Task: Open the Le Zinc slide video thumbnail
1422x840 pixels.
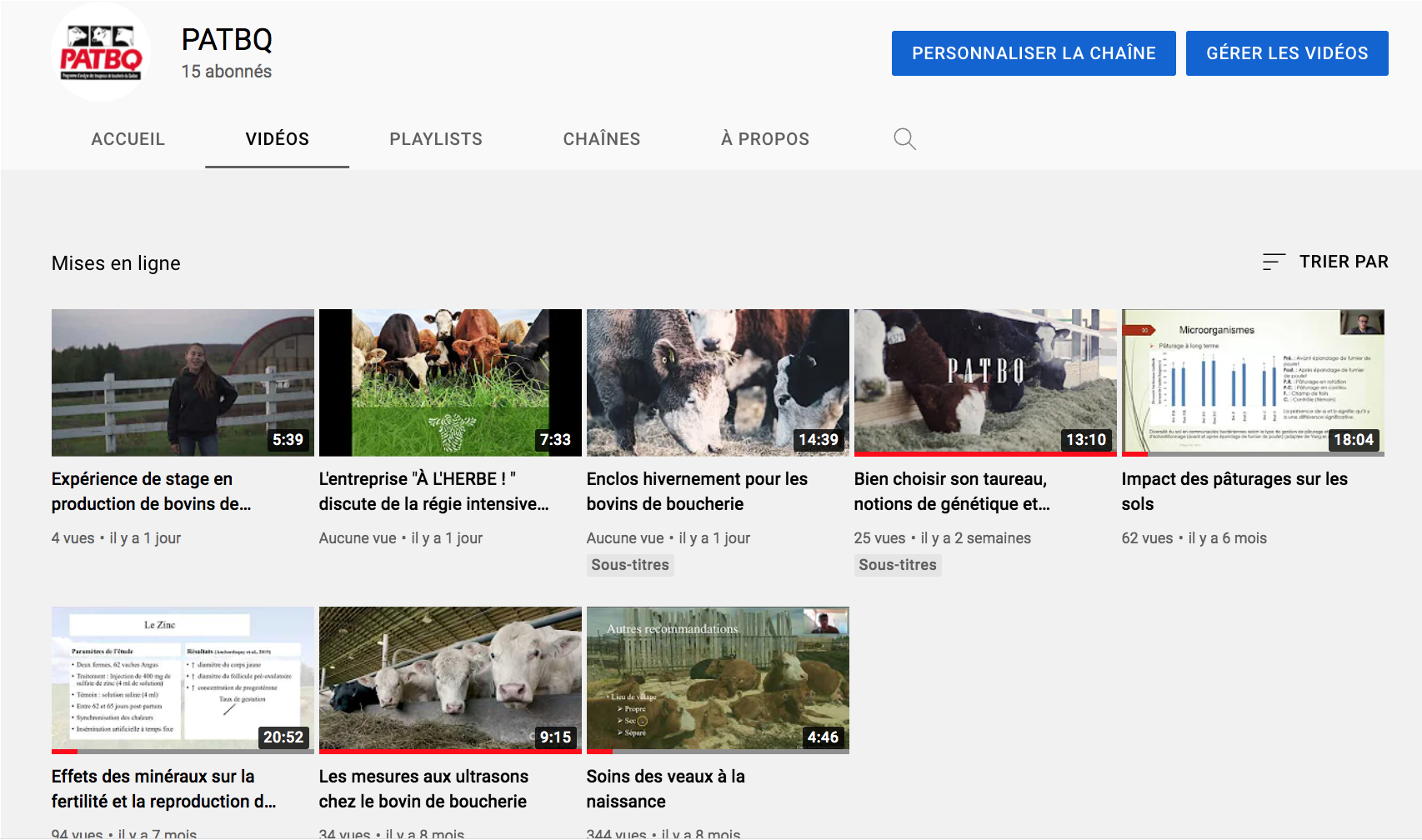Action: (x=183, y=680)
